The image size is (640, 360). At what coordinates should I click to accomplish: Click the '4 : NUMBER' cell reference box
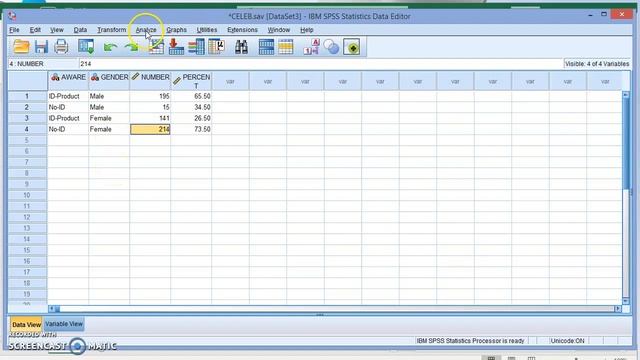43,64
